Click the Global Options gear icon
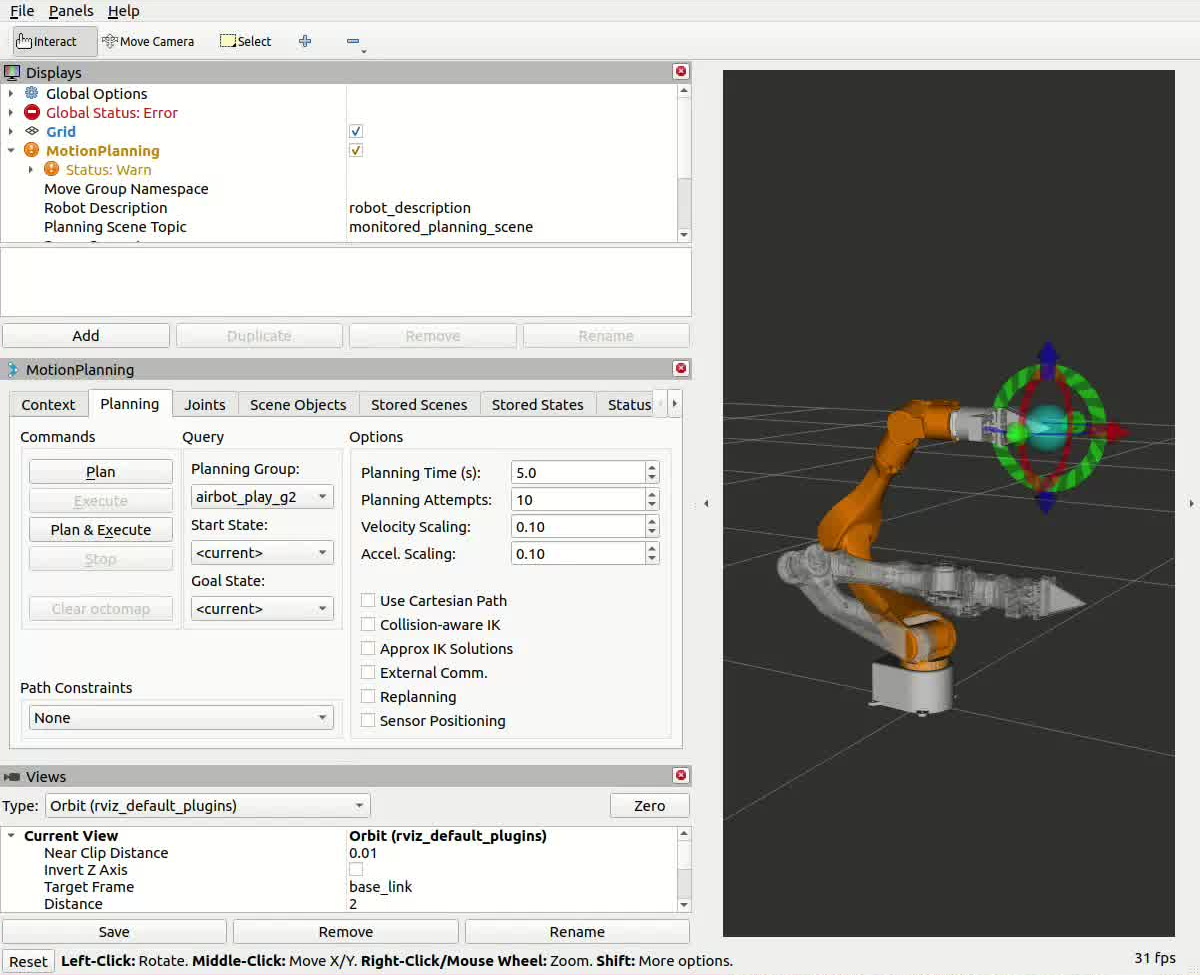Viewport: 1200px width, 975px height. pos(32,93)
